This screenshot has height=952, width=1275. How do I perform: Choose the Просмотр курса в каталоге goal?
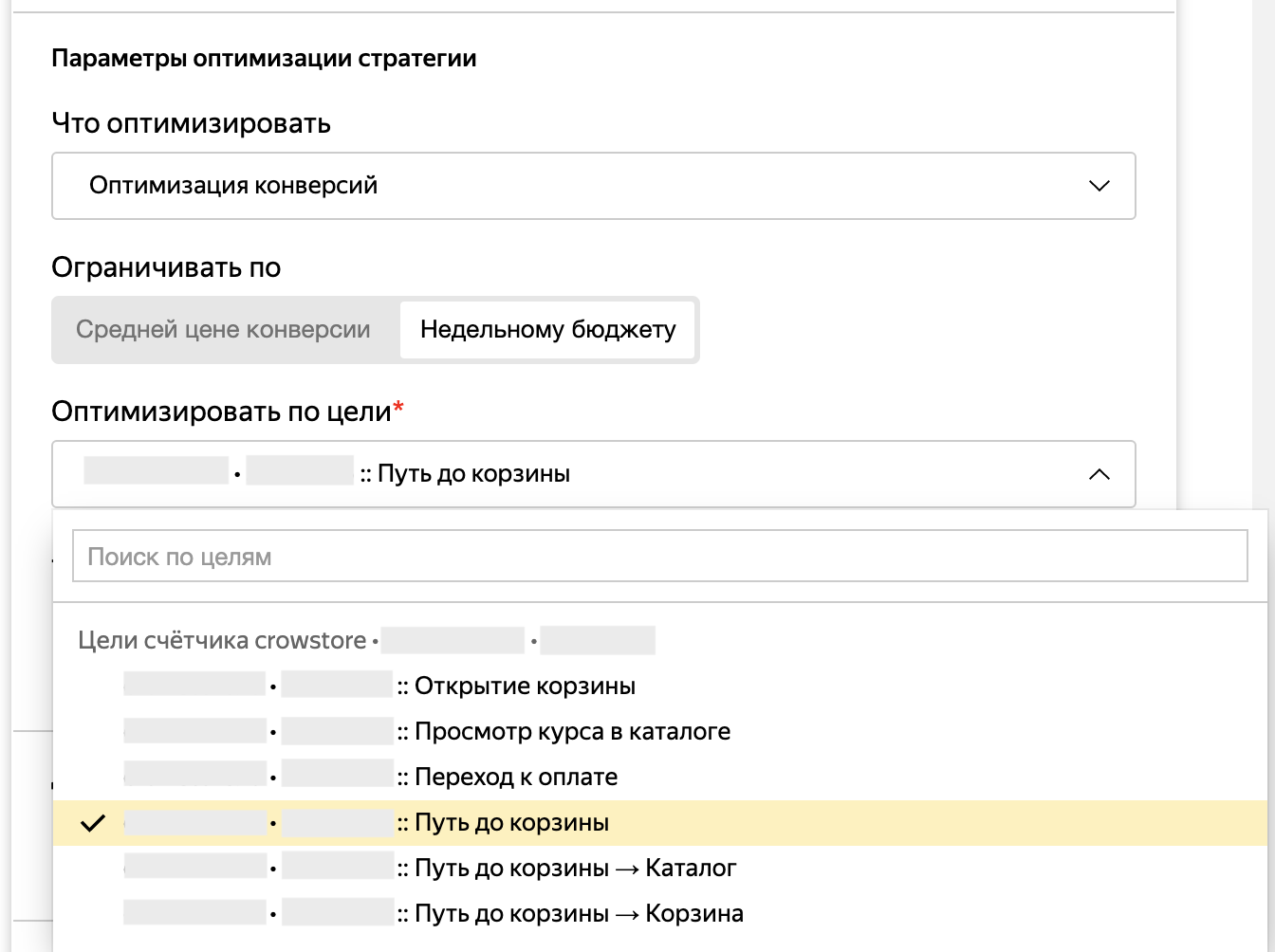pos(572,732)
